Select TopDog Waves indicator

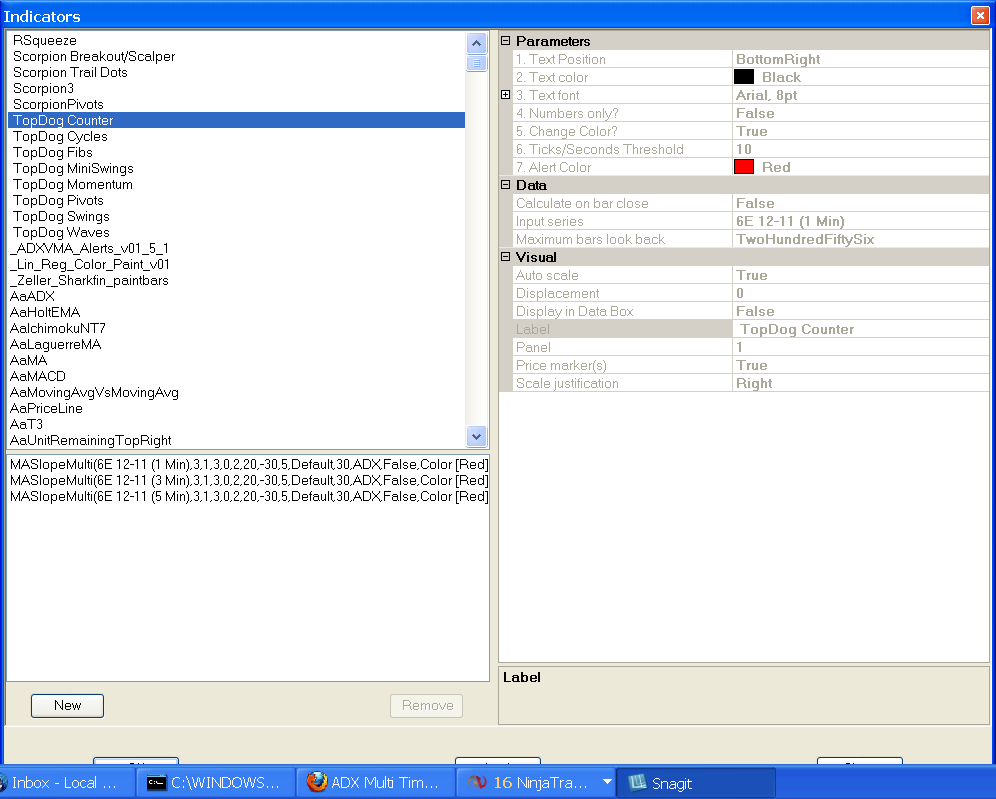point(236,232)
